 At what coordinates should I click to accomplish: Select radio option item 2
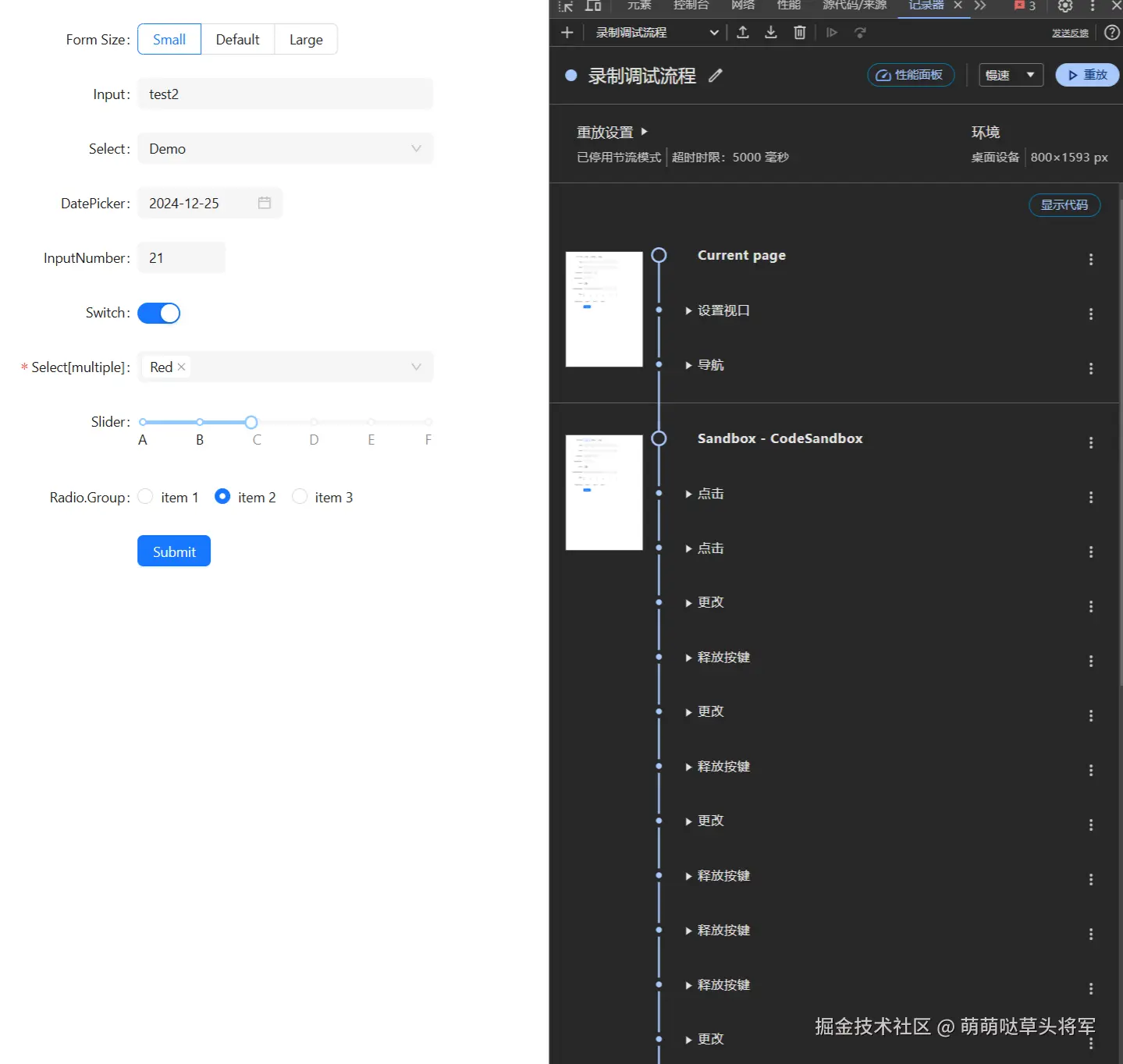pos(222,497)
